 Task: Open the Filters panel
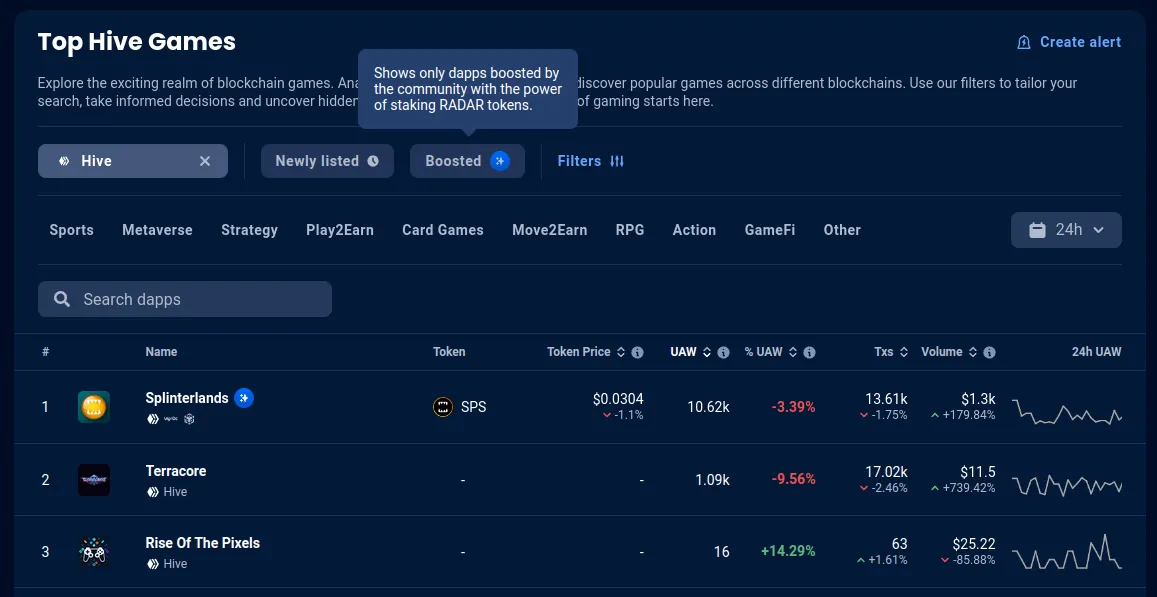coord(590,161)
